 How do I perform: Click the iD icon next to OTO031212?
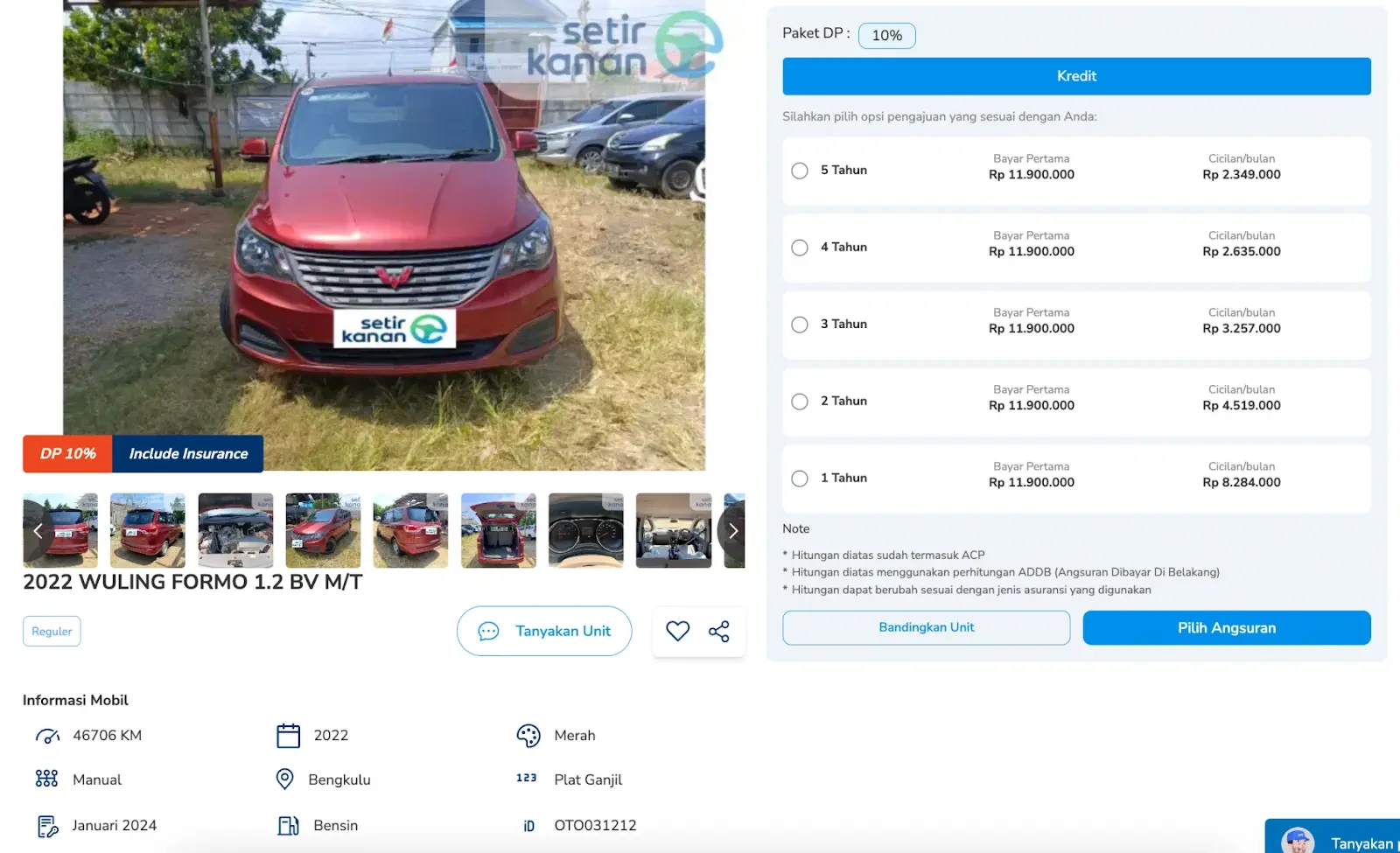pyautogui.click(x=528, y=825)
